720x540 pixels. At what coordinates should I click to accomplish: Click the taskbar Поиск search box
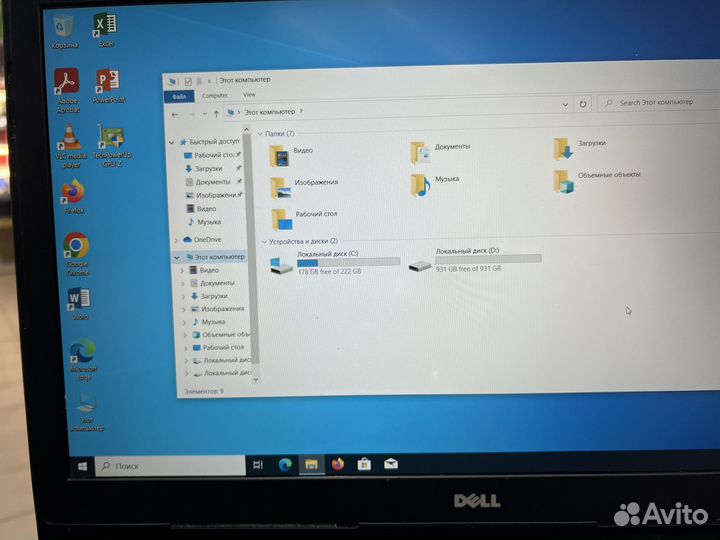tap(171, 466)
